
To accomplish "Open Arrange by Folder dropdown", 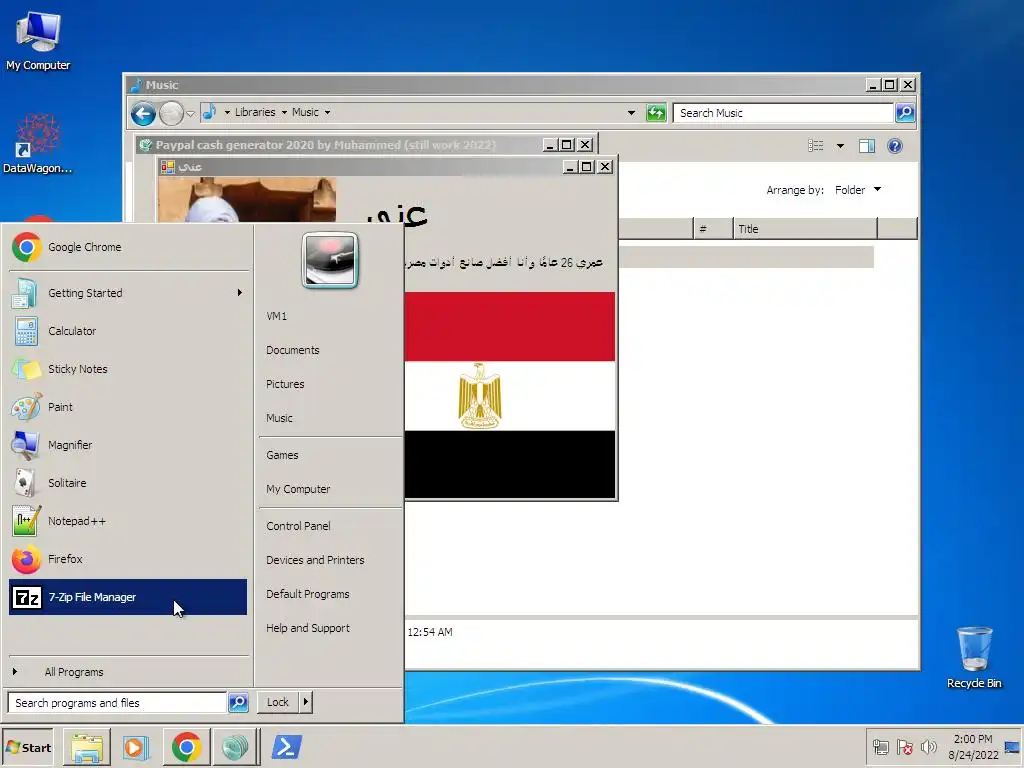I will coord(858,190).
